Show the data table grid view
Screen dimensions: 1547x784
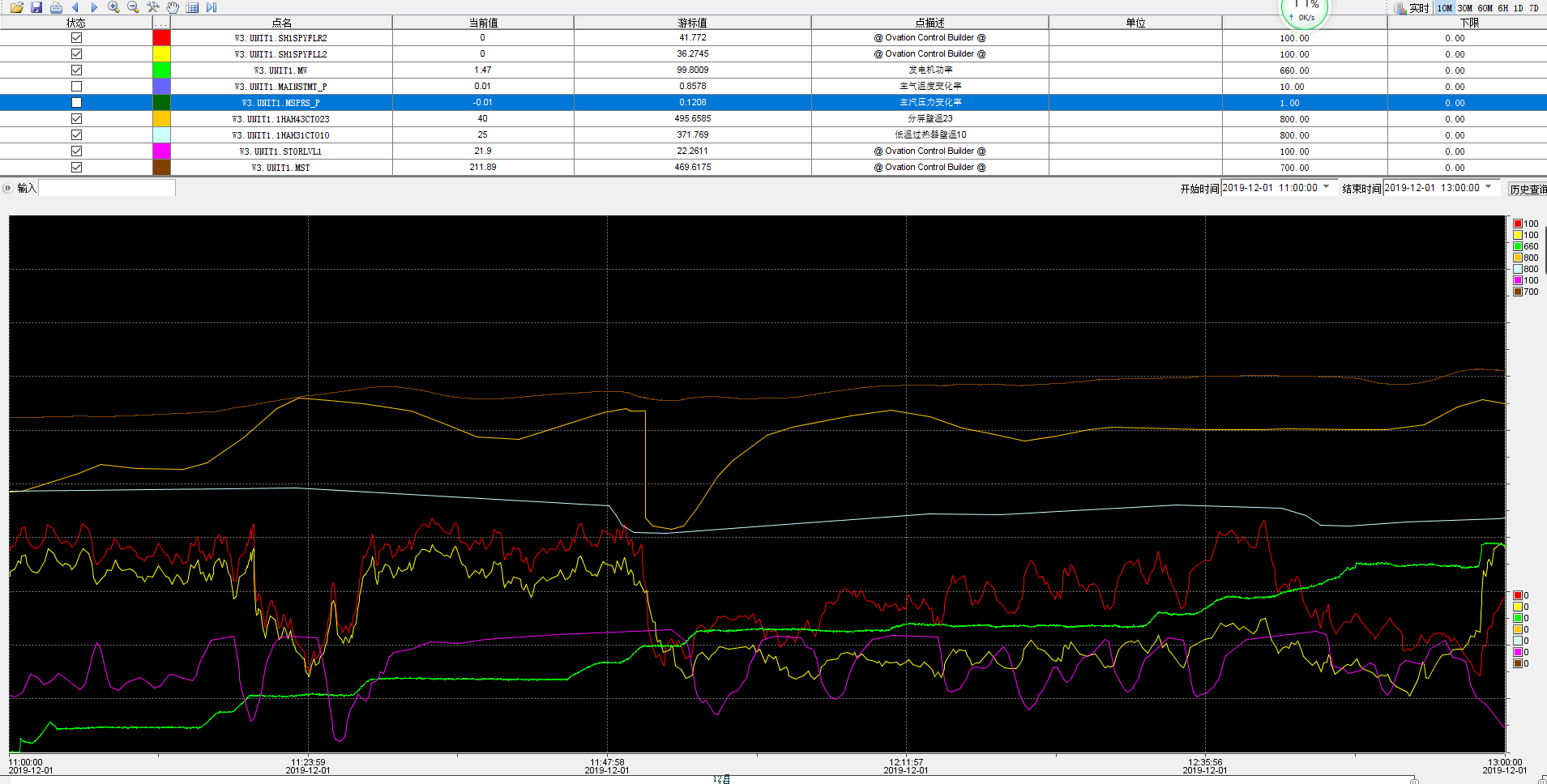192,7
